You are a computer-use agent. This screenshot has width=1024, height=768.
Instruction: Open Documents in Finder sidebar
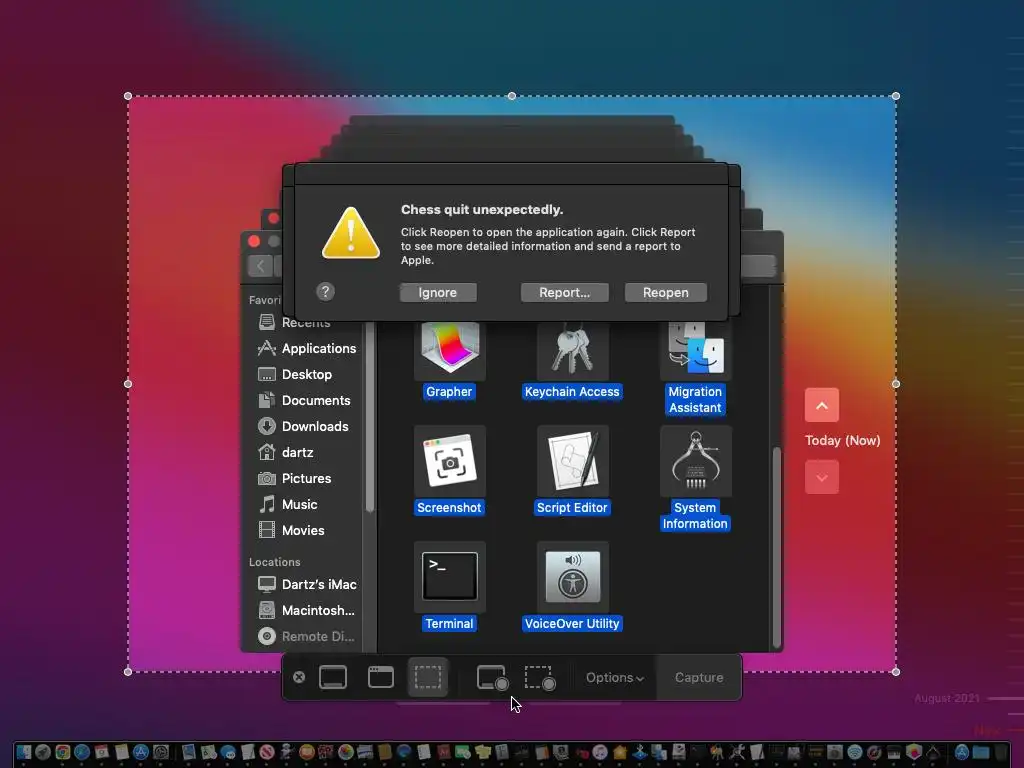tap(306, 400)
